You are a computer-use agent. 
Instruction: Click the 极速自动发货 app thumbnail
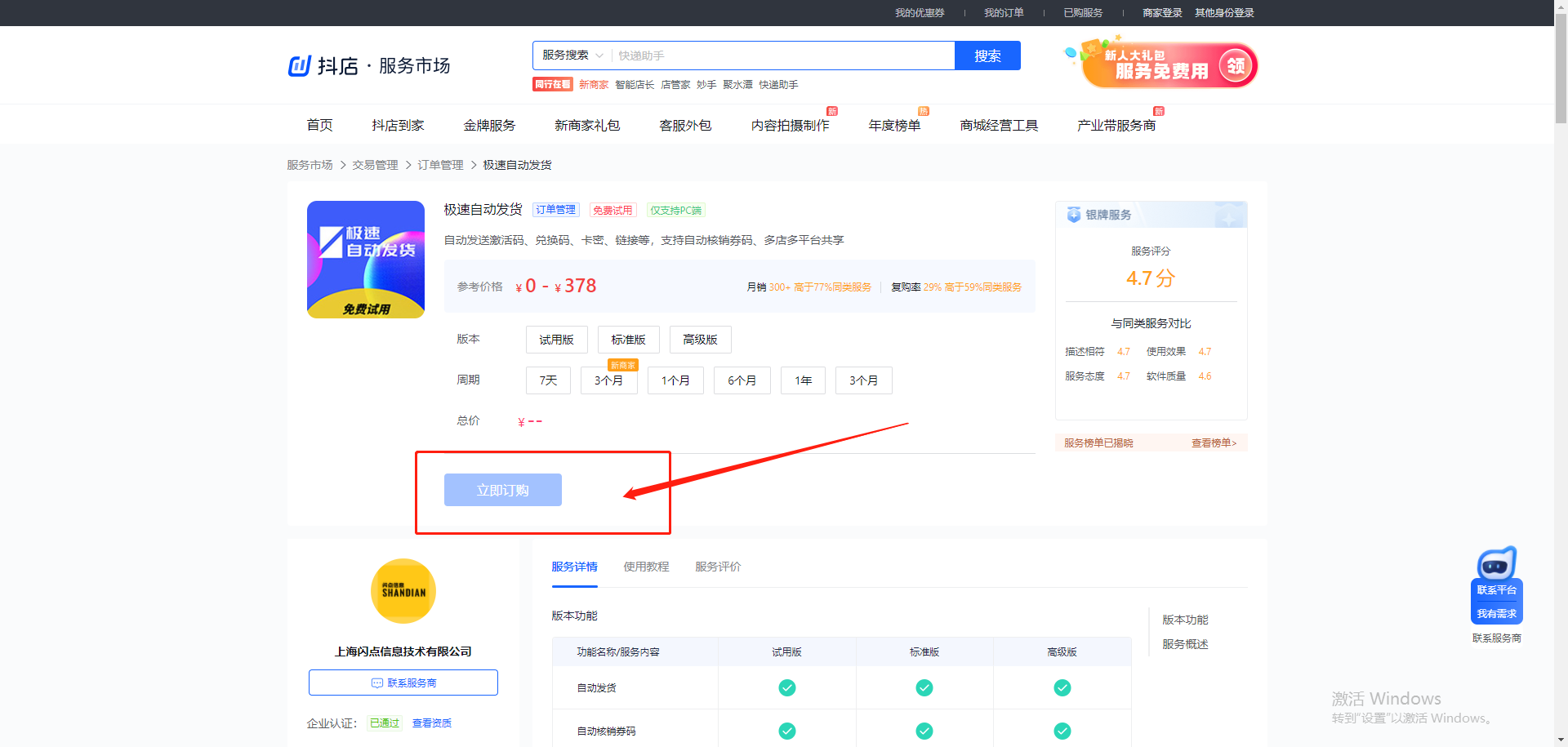[x=365, y=260]
